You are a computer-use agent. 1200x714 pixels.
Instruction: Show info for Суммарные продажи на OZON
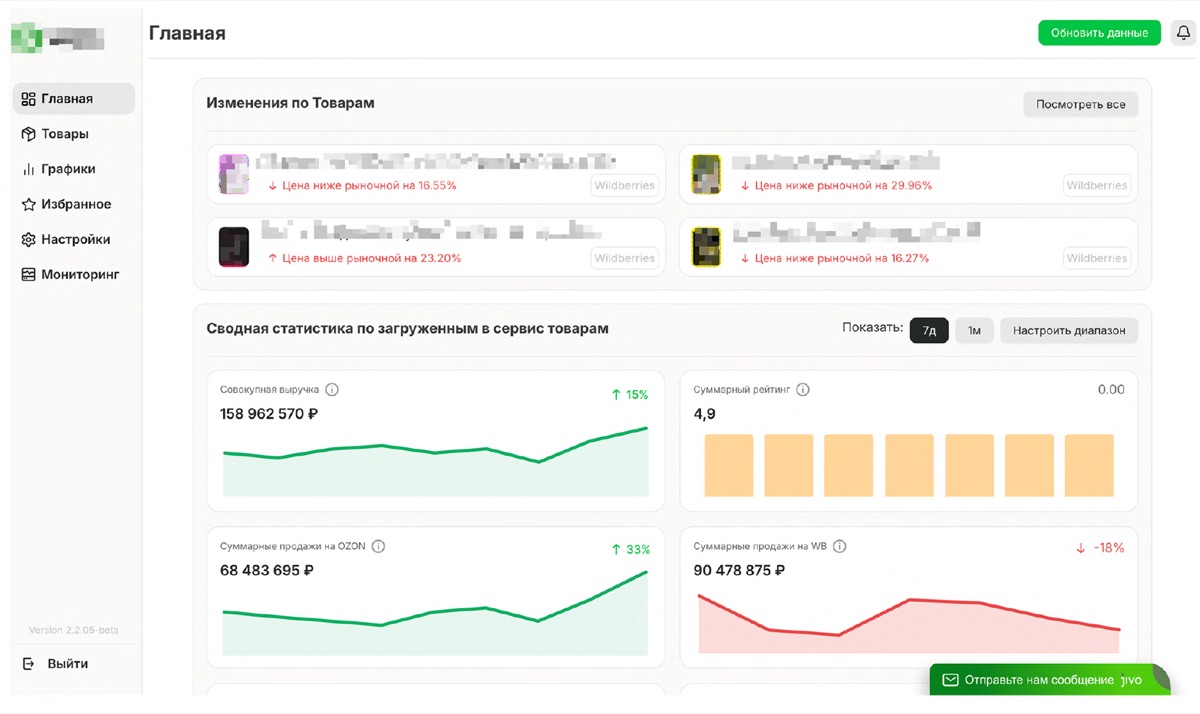[x=378, y=546]
